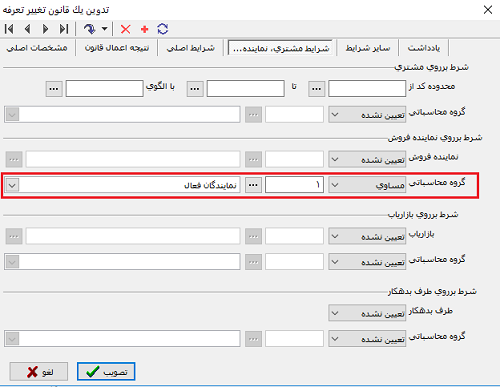500x387 pixels.
Task: Open طرف بدهکار condition dropdown
Action: [x=367, y=313]
